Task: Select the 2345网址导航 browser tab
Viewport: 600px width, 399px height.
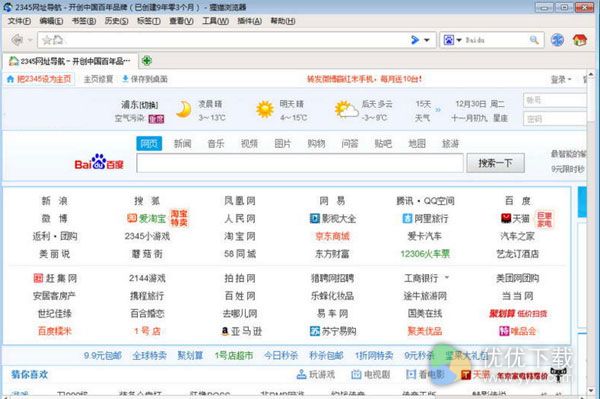Action: 70,61
